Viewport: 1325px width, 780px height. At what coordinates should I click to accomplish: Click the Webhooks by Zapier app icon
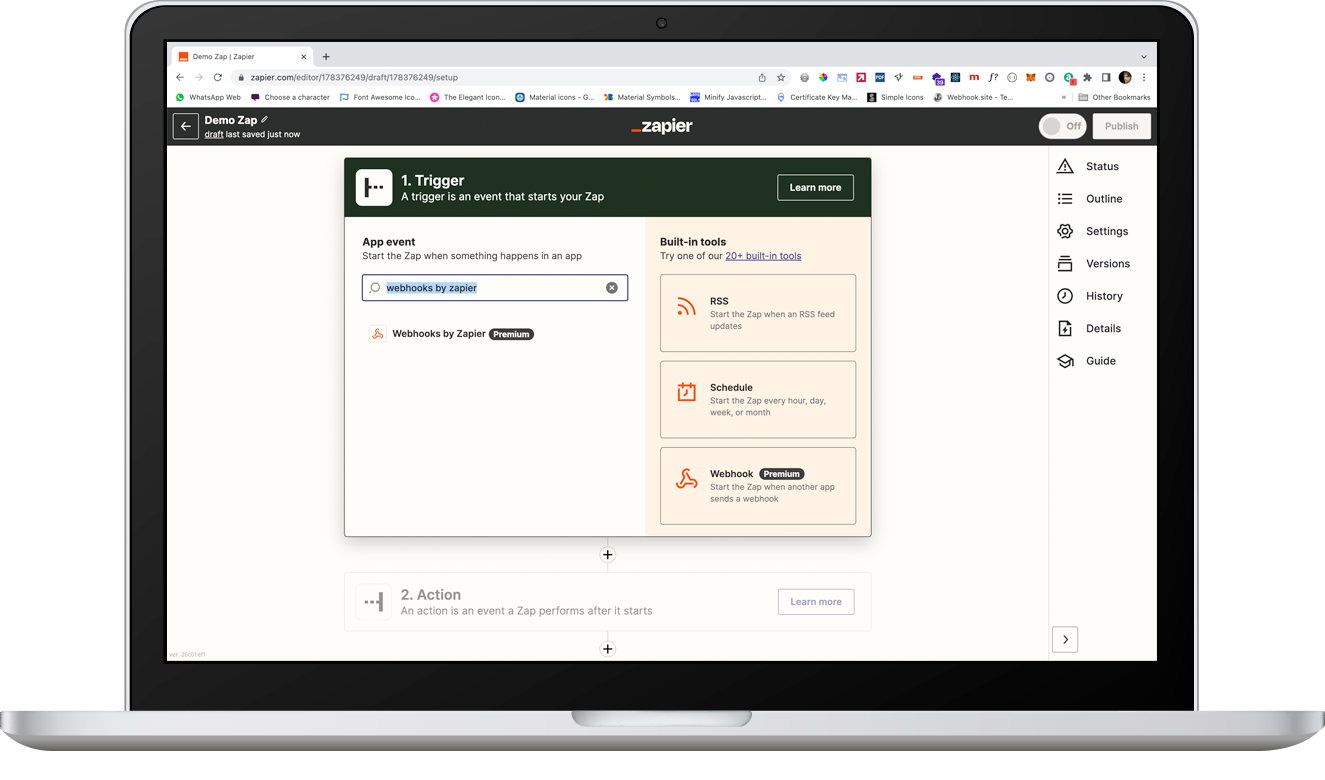[x=377, y=334]
